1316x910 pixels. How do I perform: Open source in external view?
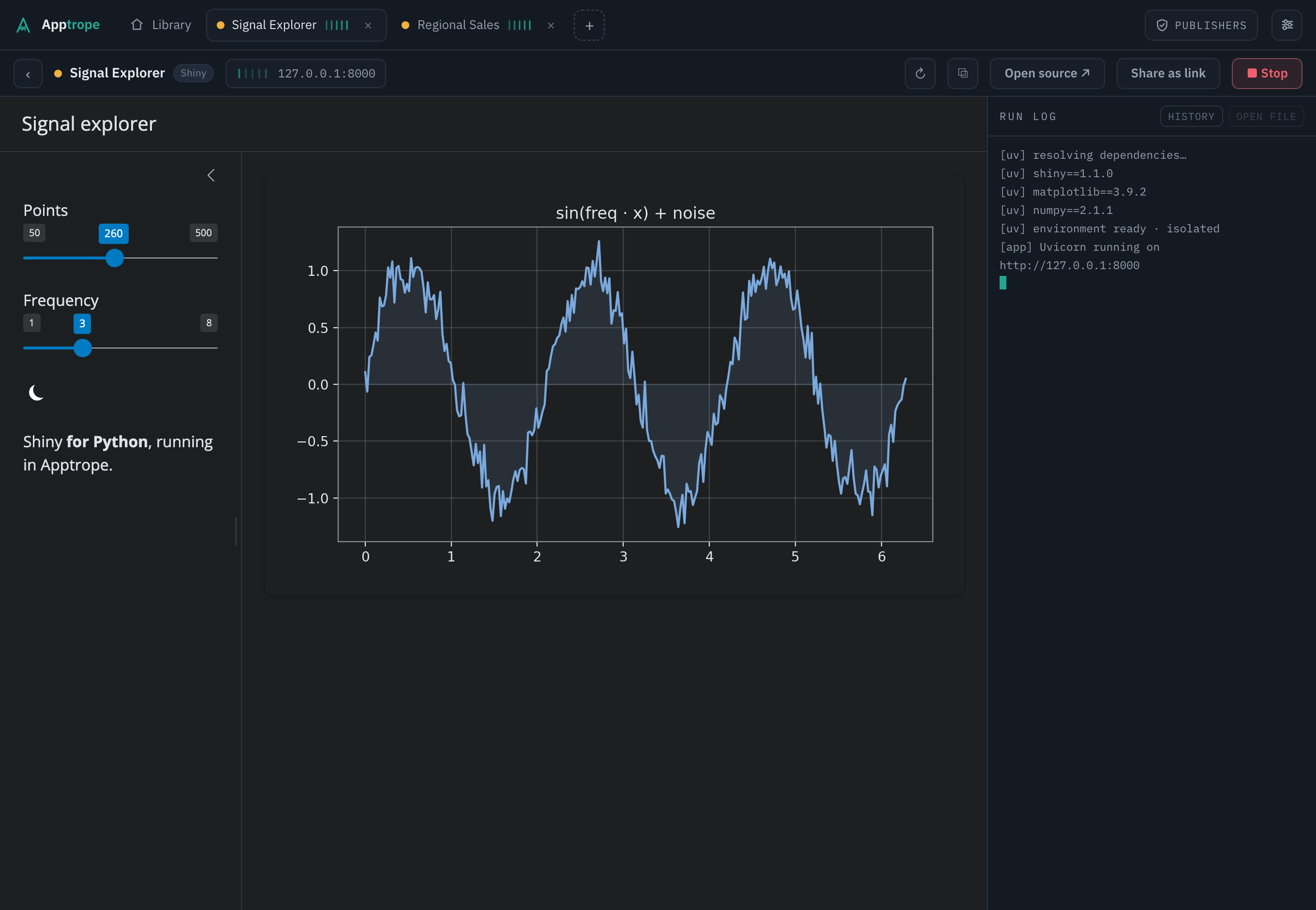1047,74
